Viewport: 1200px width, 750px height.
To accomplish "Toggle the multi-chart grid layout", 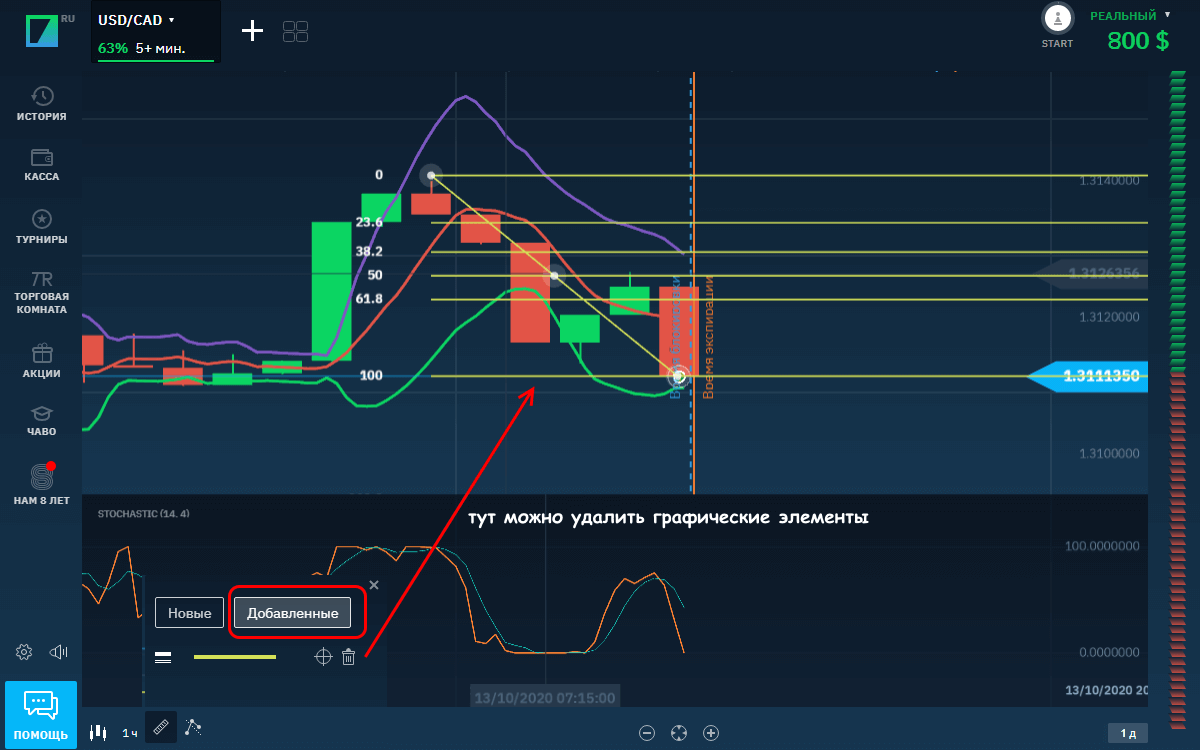I will [x=295, y=32].
